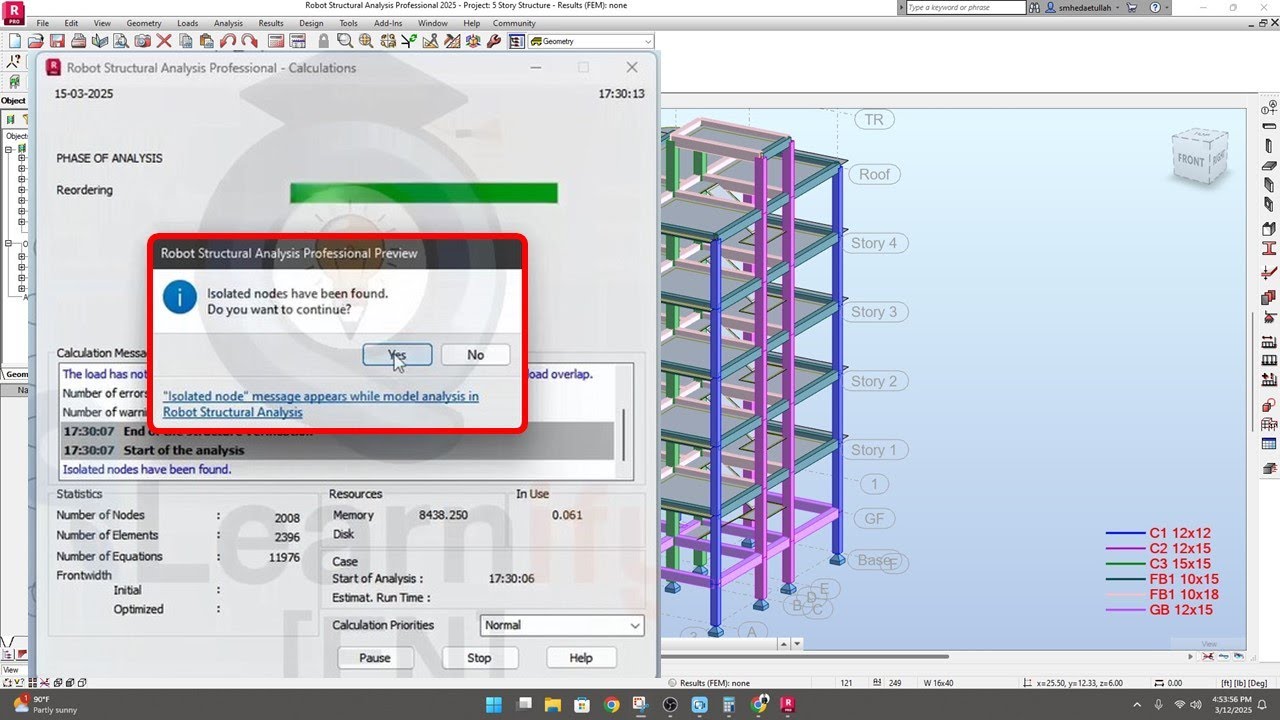Open the Geometry layout dropdown

coord(591,41)
